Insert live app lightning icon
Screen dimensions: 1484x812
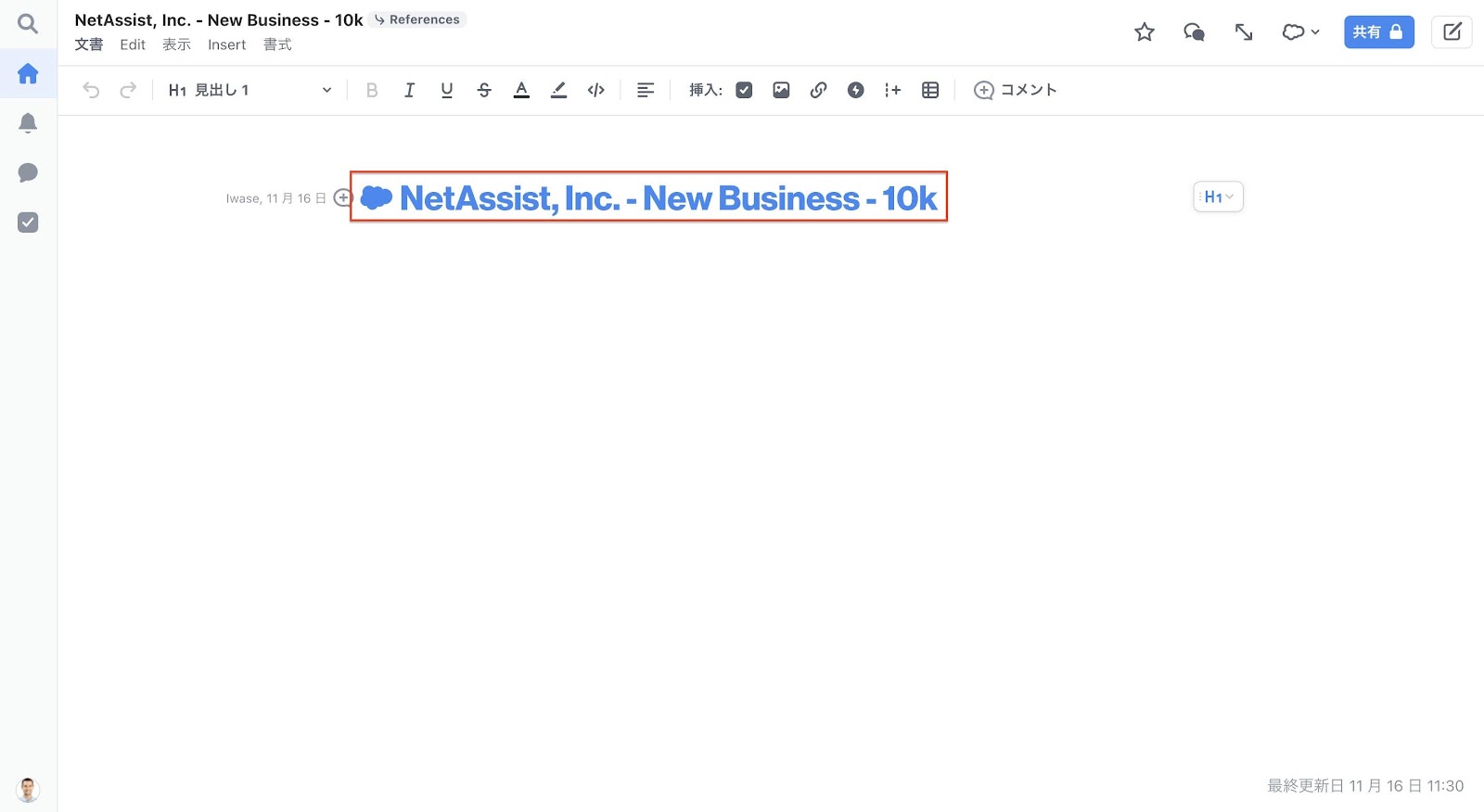856,90
